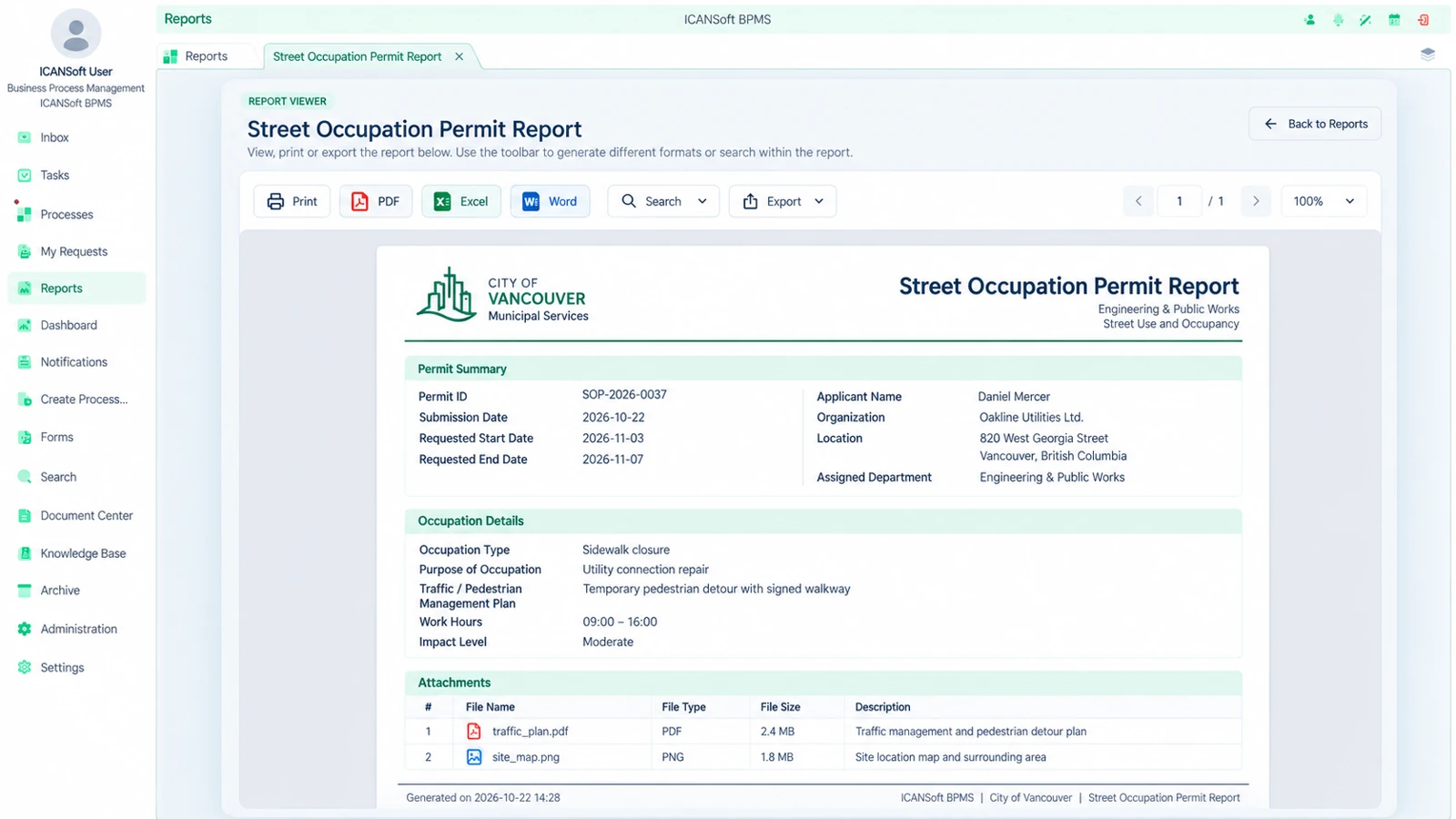The width and height of the screenshot is (1456, 819).
Task: Click the red logout icon
Action: pyautogui.click(x=1423, y=20)
